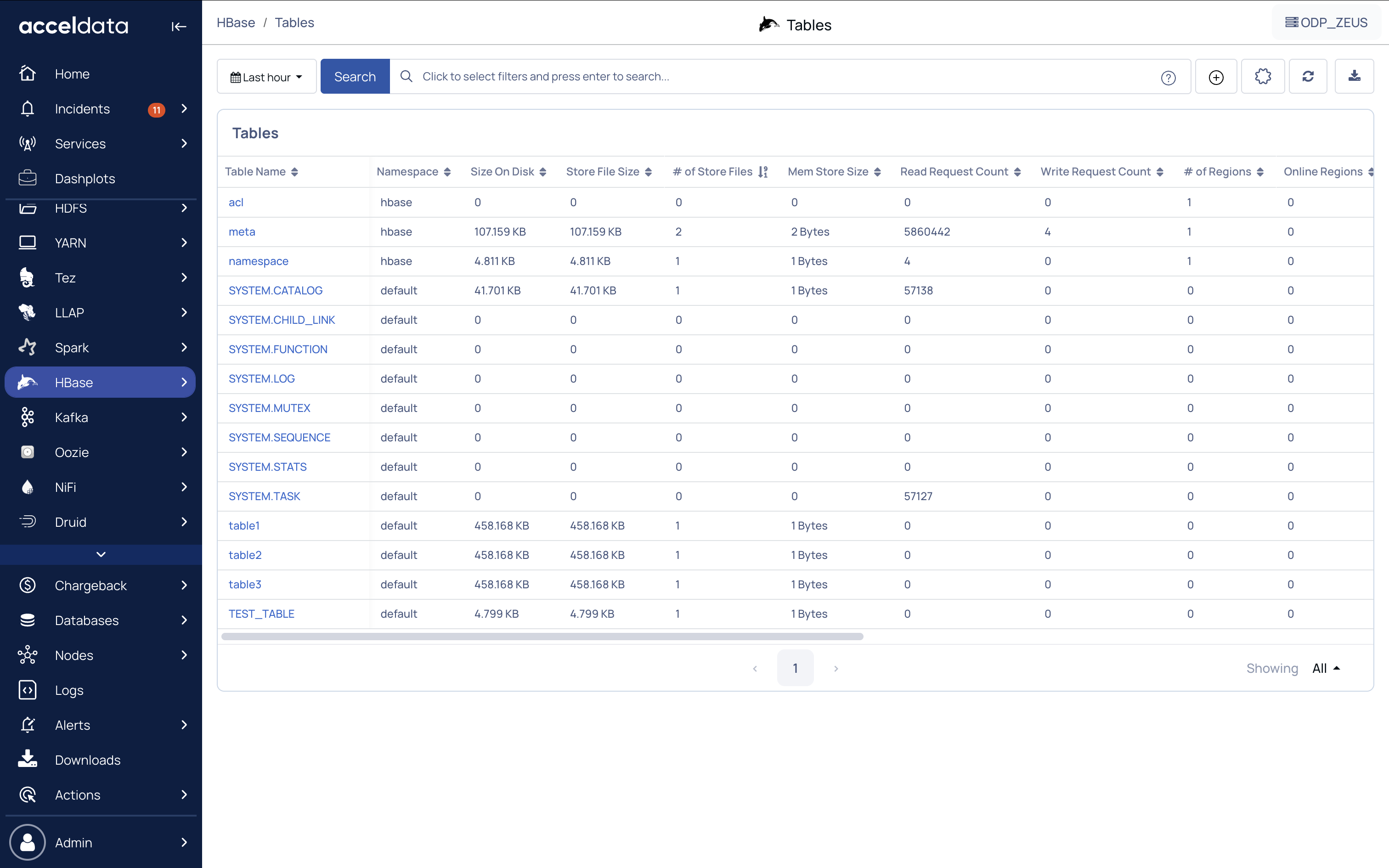Open Dashplots in the sidebar
This screenshot has width=1389, height=868.
[x=85, y=179]
